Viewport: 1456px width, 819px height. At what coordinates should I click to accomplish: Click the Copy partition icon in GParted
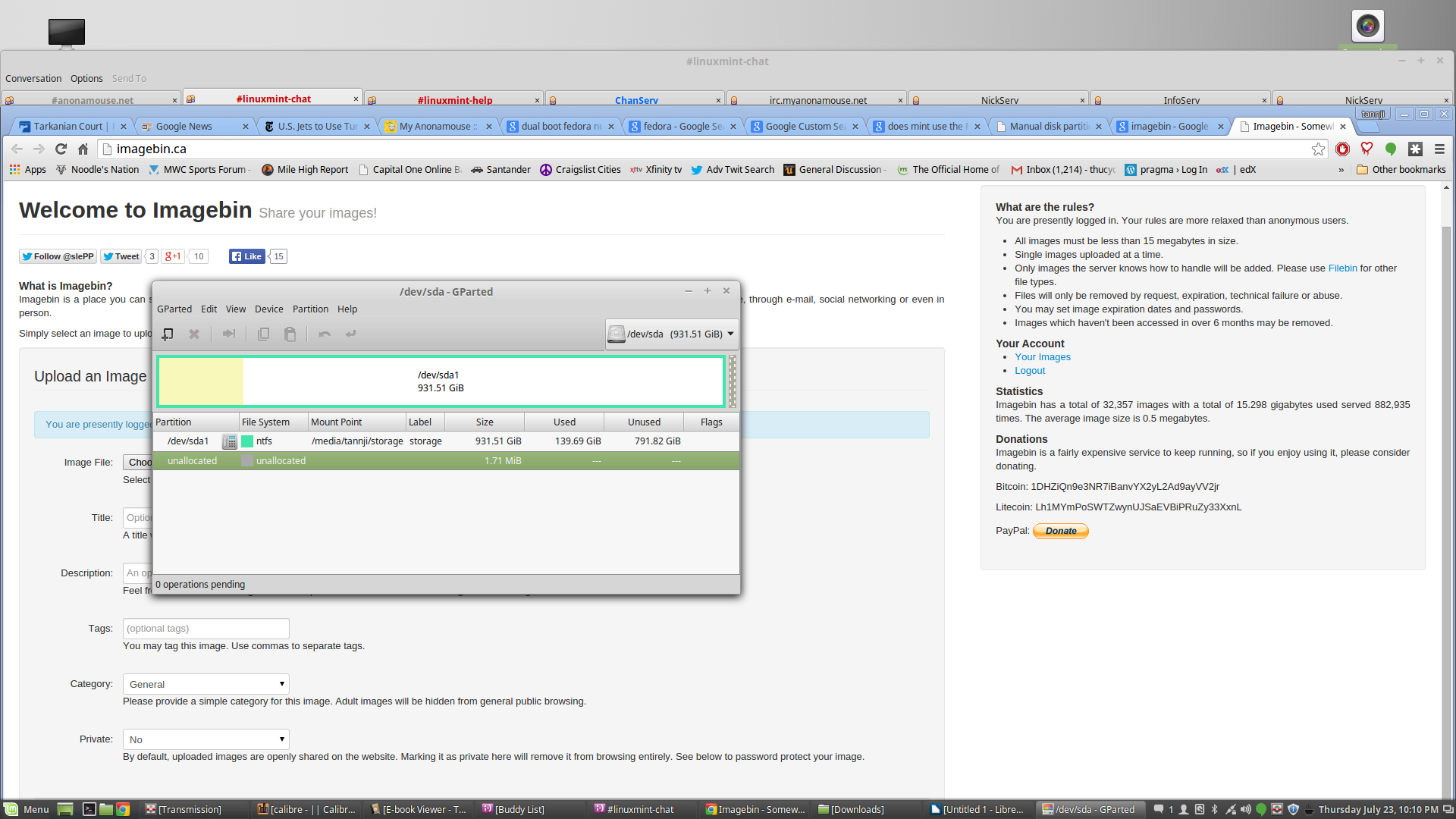[x=263, y=334]
